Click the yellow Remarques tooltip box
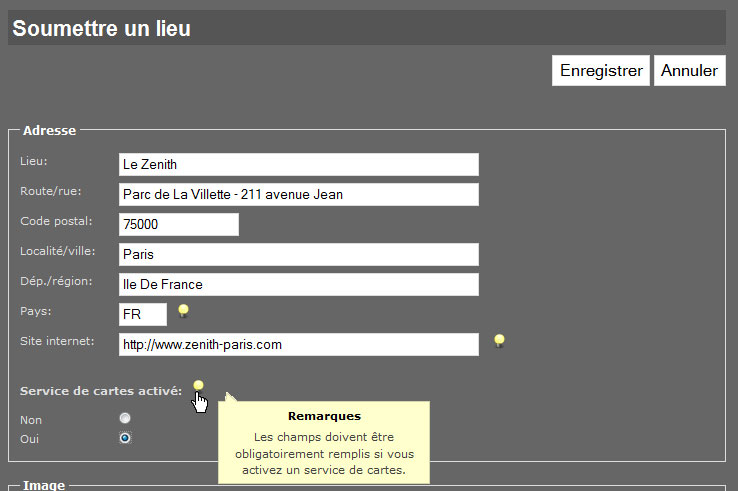Viewport: 738px width, 491px height. [x=324, y=443]
